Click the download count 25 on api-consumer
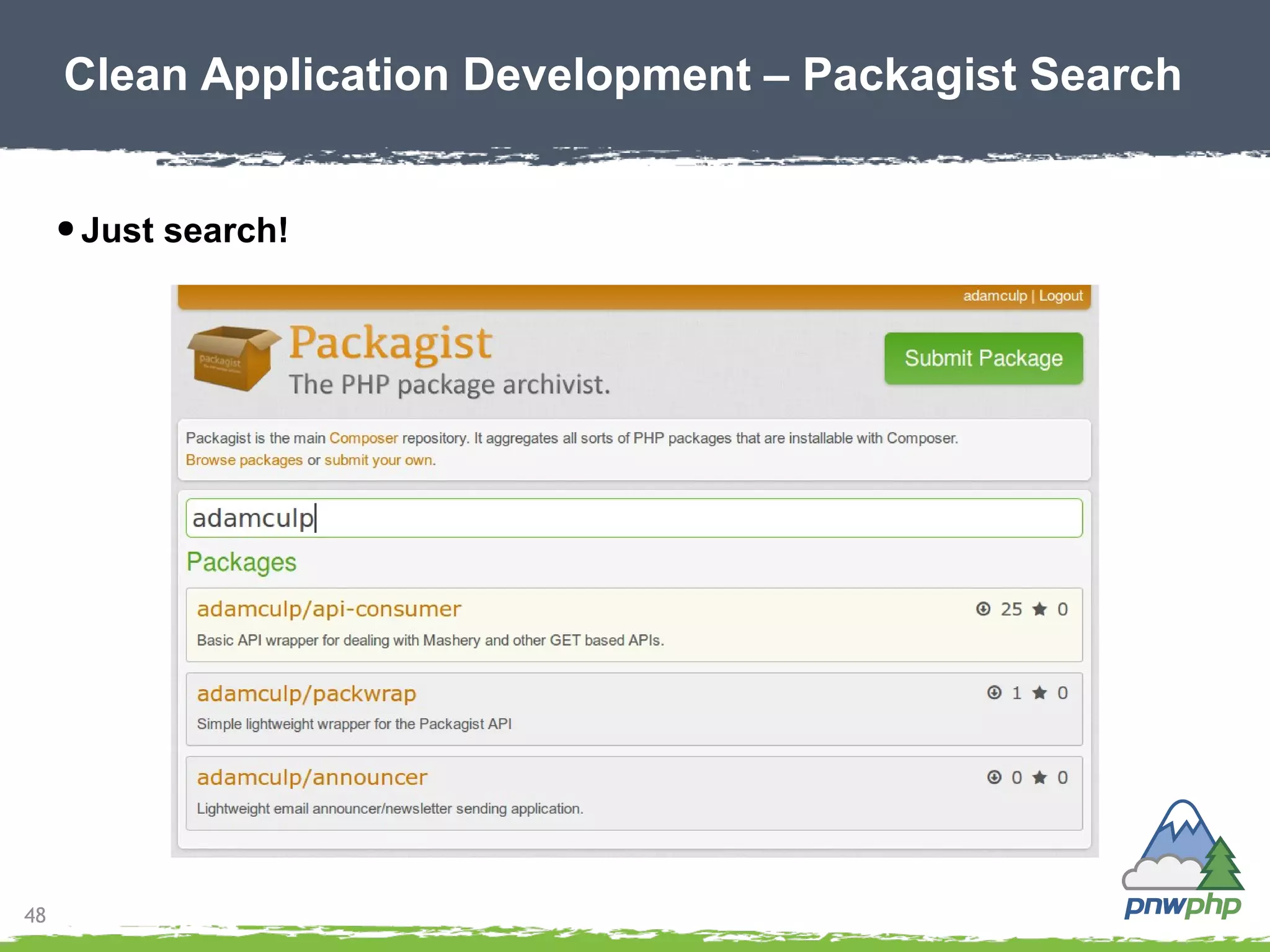The height and width of the screenshot is (952, 1270). click(x=1011, y=609)
